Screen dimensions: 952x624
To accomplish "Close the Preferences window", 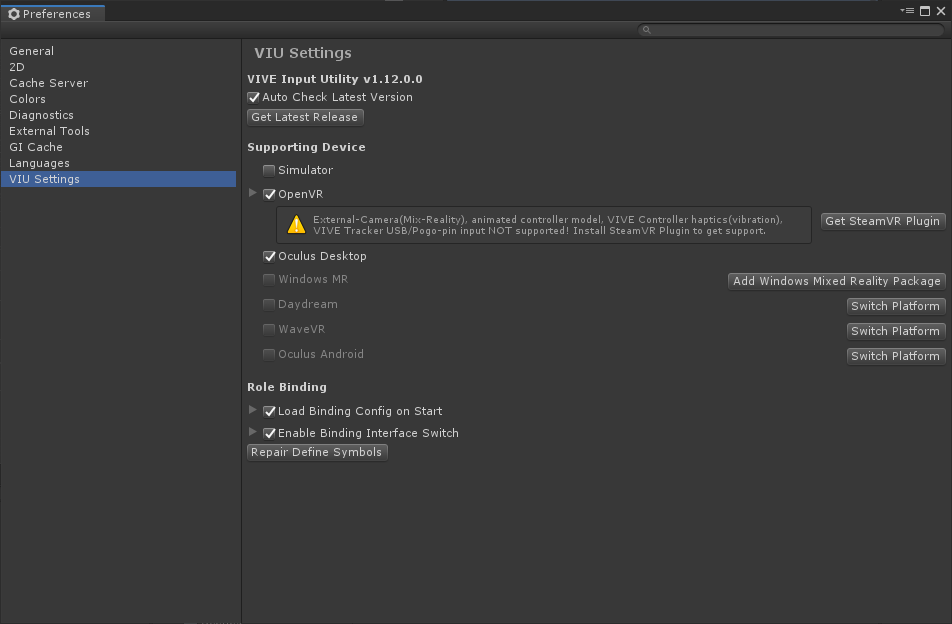I will pos(940,11).
